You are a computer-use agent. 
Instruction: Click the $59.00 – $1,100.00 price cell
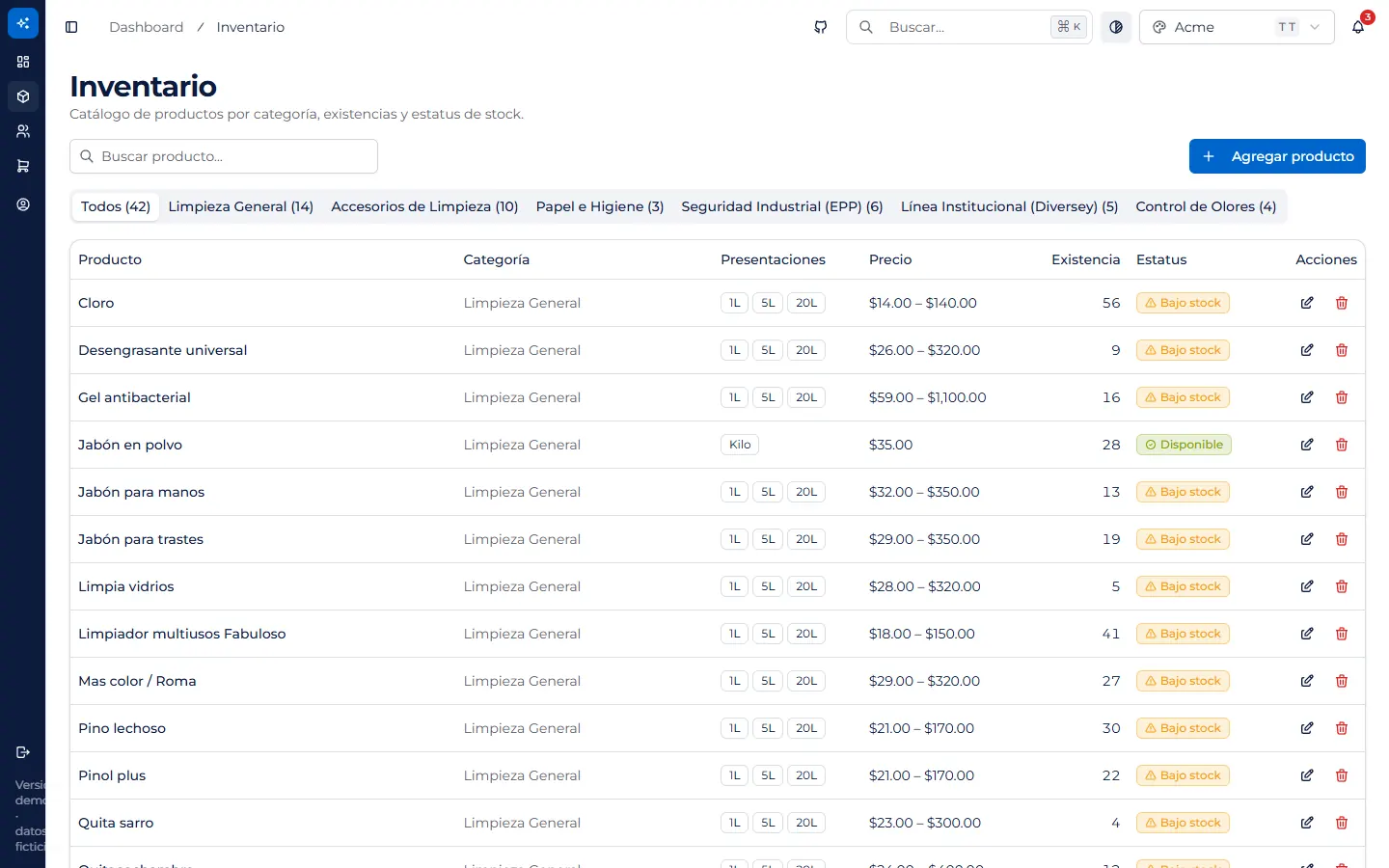[x=927, y=397]
